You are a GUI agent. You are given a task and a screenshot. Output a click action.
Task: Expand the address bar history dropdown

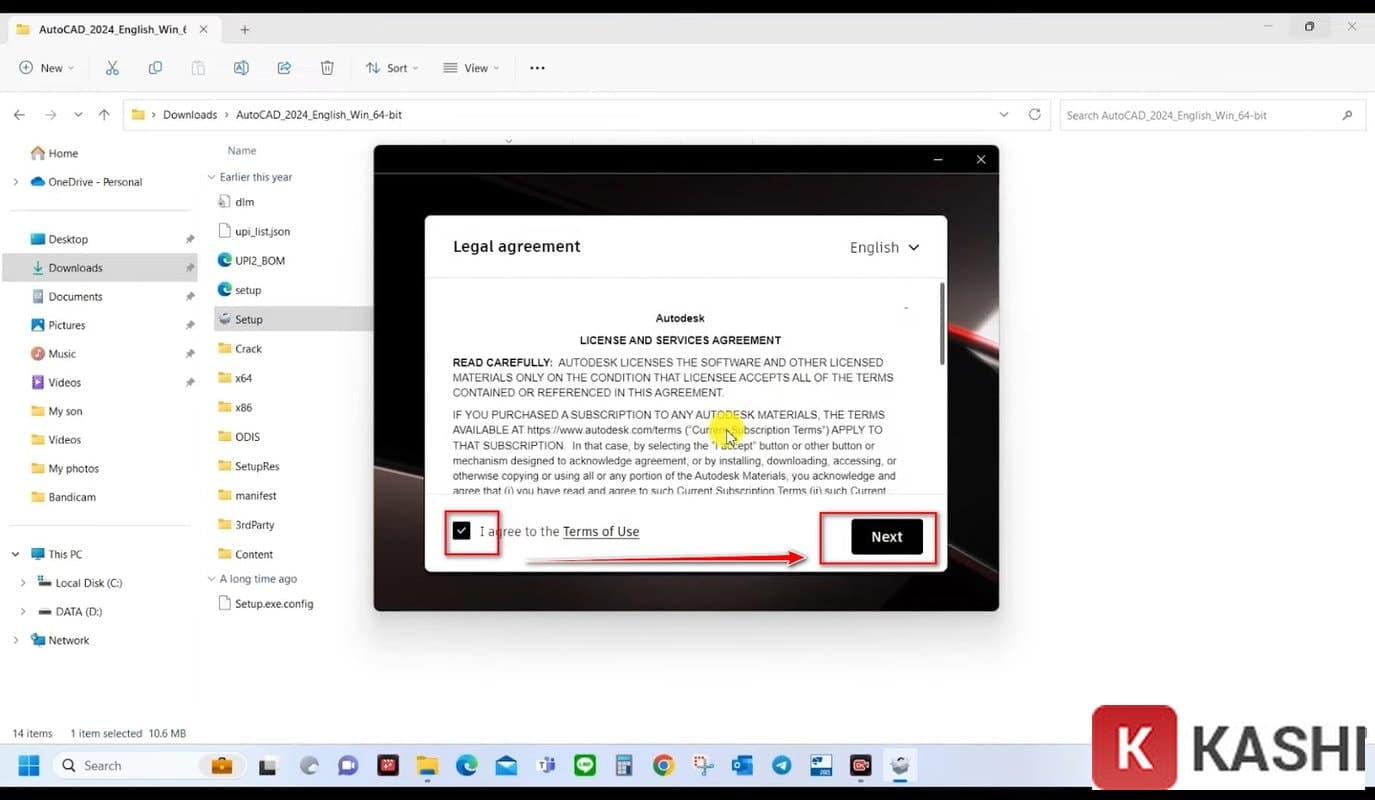1004,115
